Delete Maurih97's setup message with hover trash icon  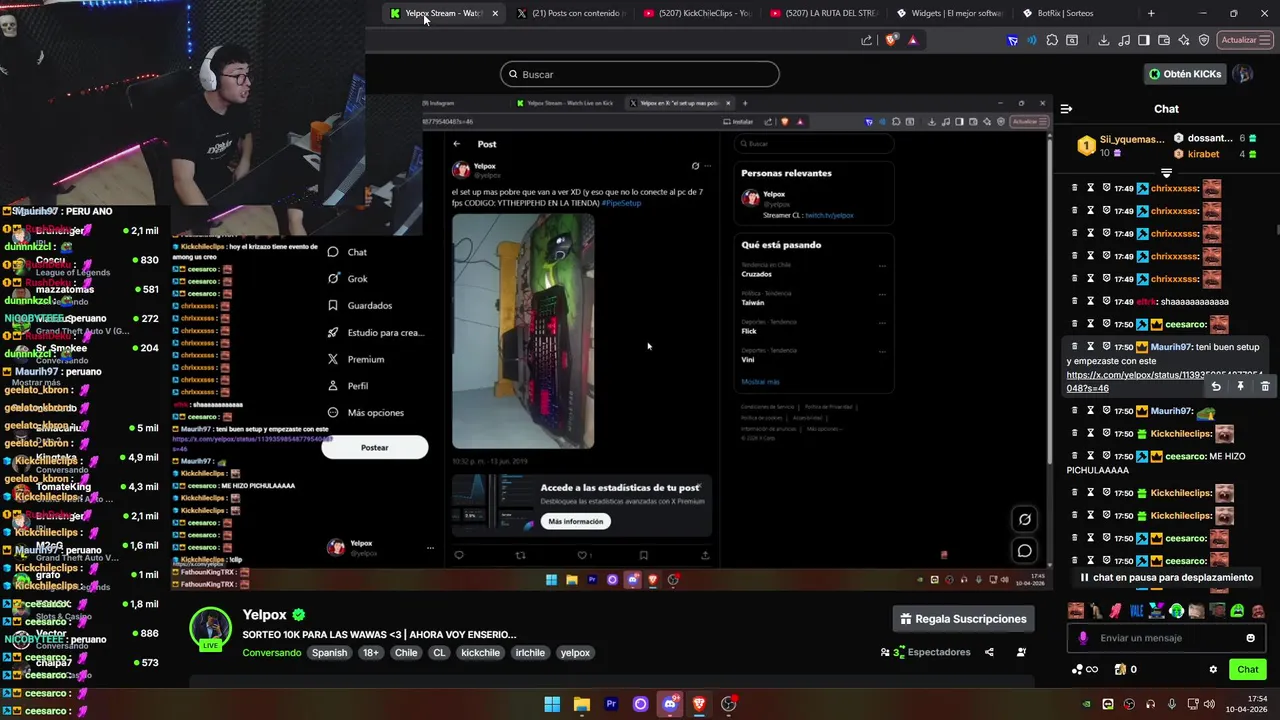[x=1265, y=386]
